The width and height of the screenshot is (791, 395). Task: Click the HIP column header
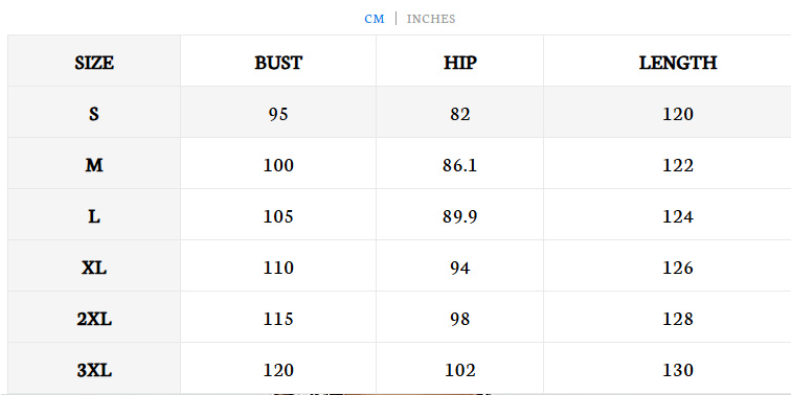click(460, 63)
